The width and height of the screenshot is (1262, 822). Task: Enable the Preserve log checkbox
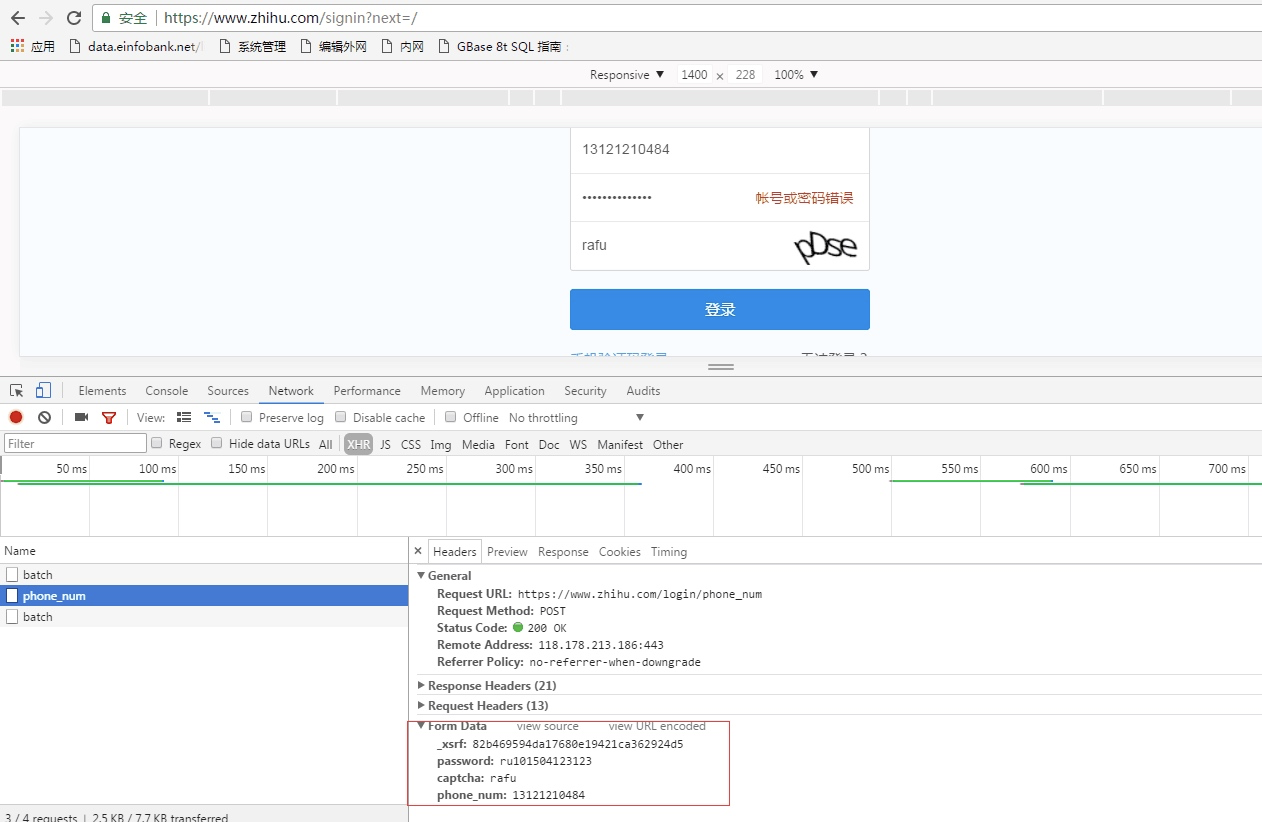click(247, 417)
